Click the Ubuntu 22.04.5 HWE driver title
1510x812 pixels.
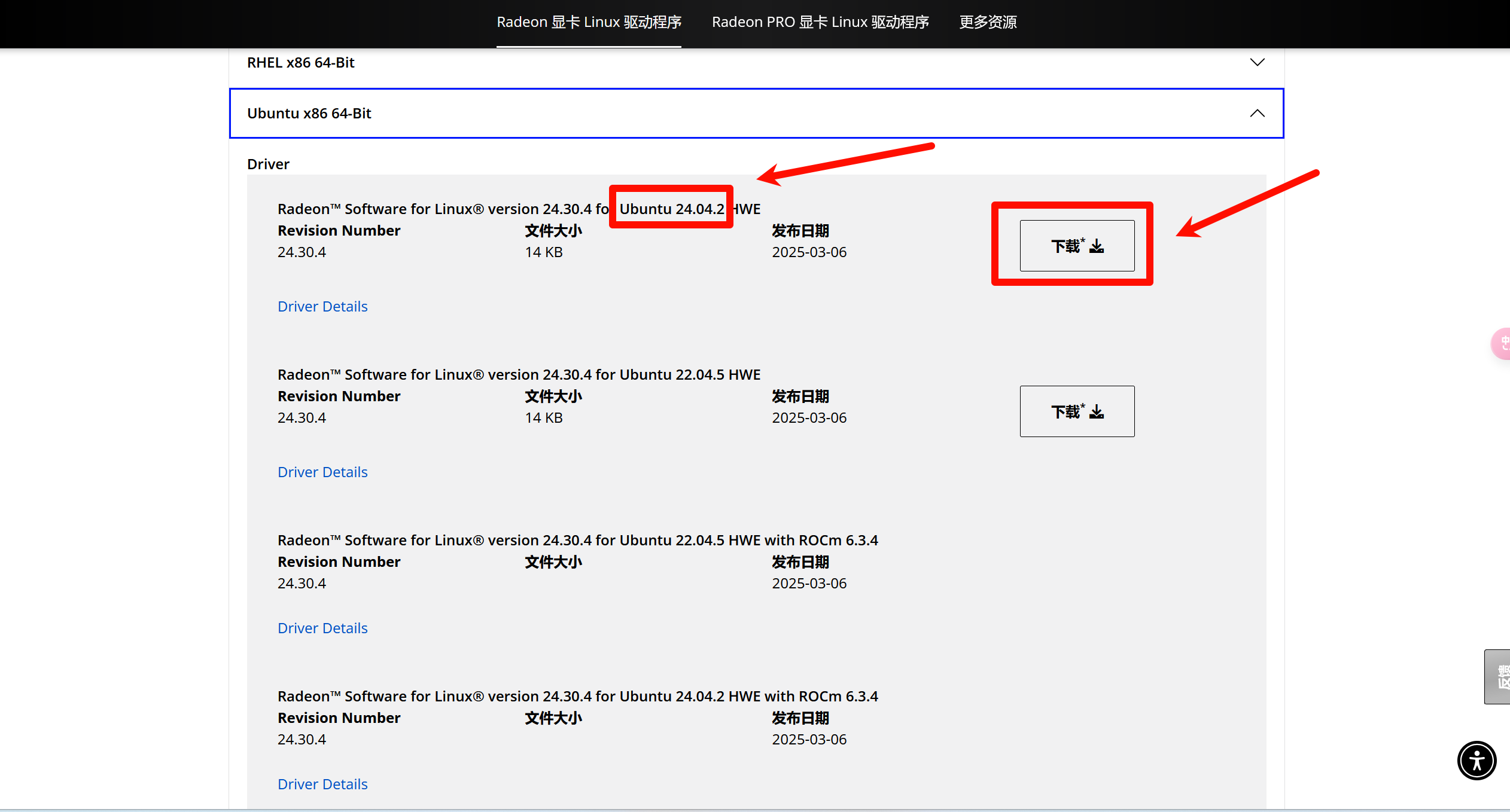518,374
